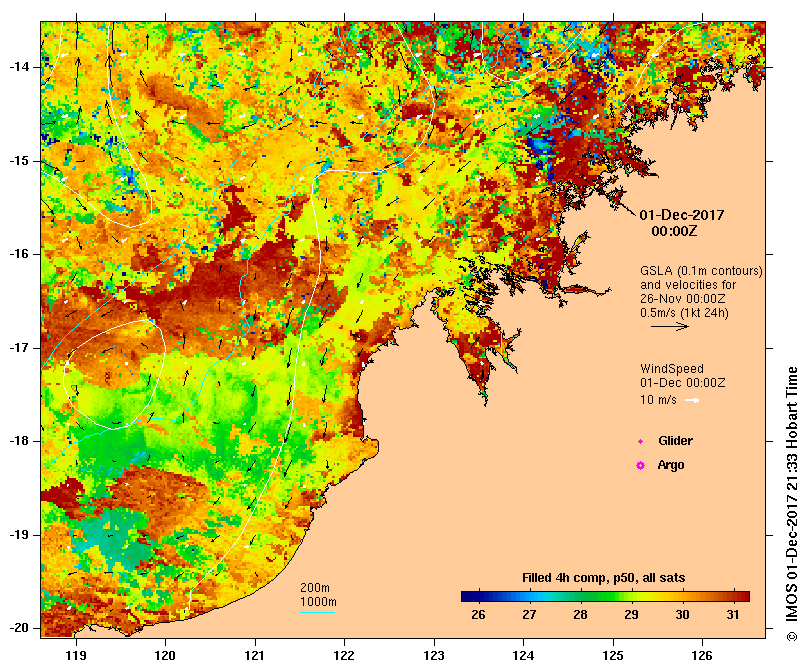Click the magenta Argo circle marker

click(640, 466)
